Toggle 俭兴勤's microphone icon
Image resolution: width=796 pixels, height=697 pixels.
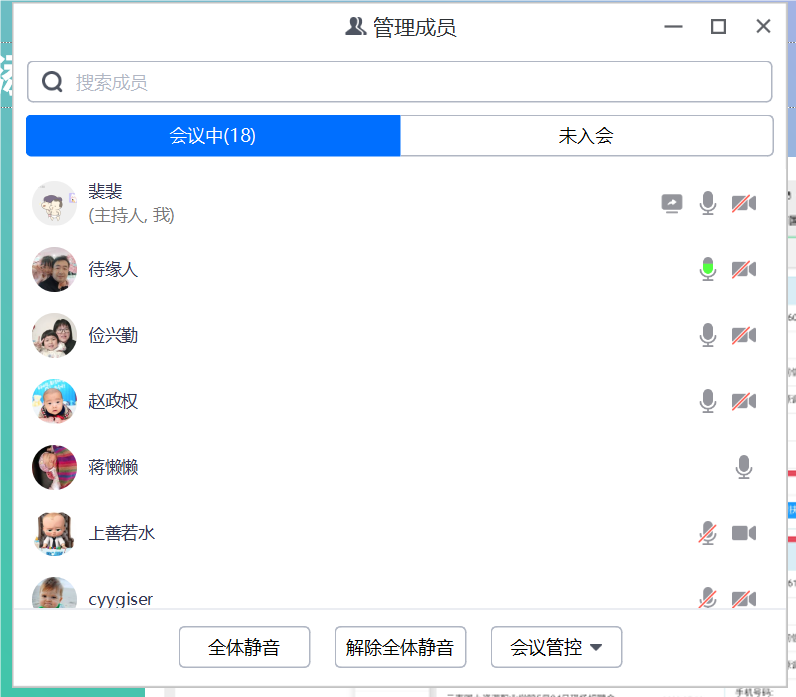point(708,335)
